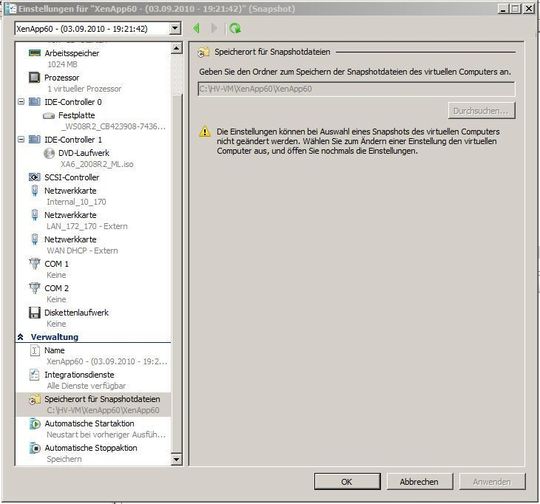Click the Internal_10_170 text
The width and height of the screenshot is (540, 504).
click(76, 202)
